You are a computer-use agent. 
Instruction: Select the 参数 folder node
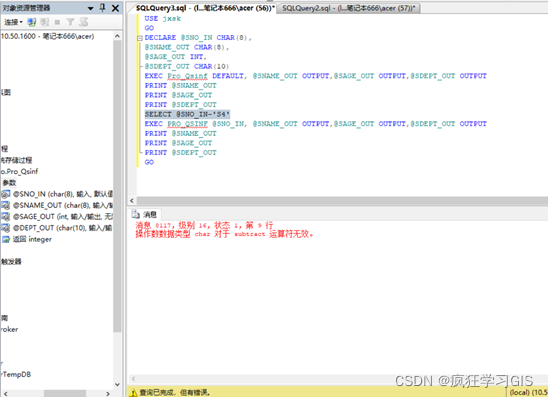[9, 183]
